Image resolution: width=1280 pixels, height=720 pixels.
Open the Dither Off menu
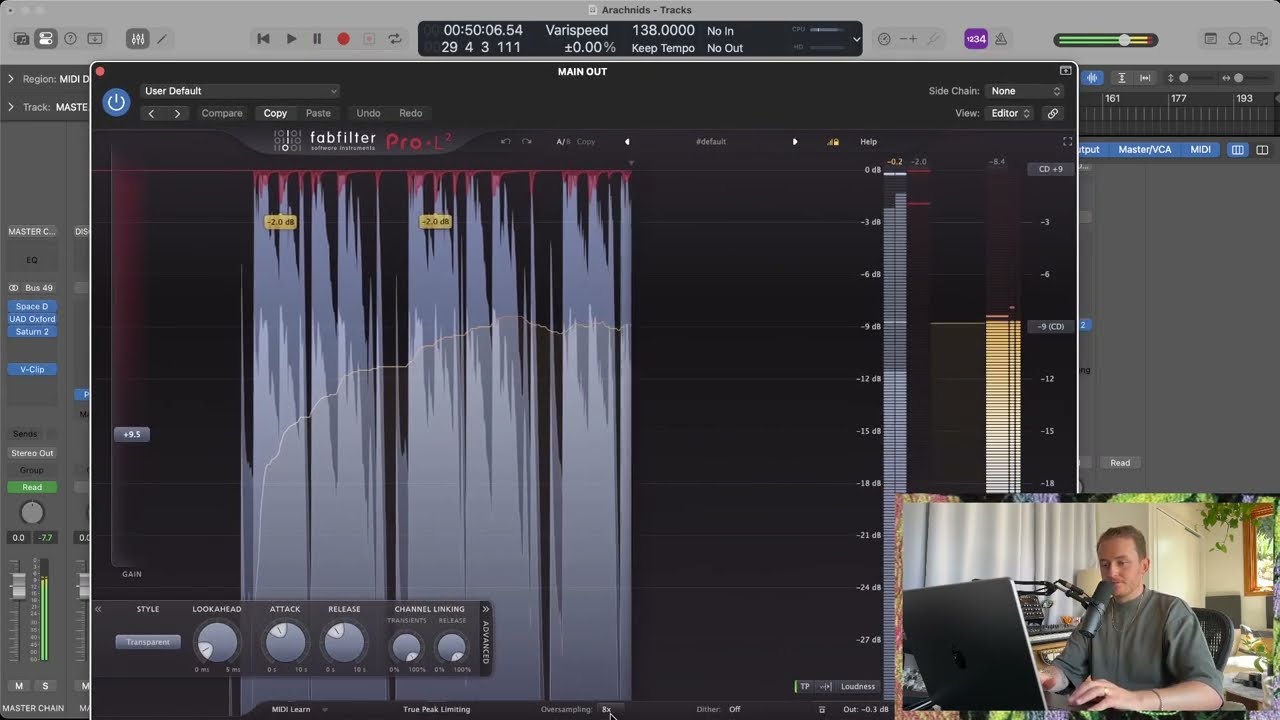coord(735,710)
